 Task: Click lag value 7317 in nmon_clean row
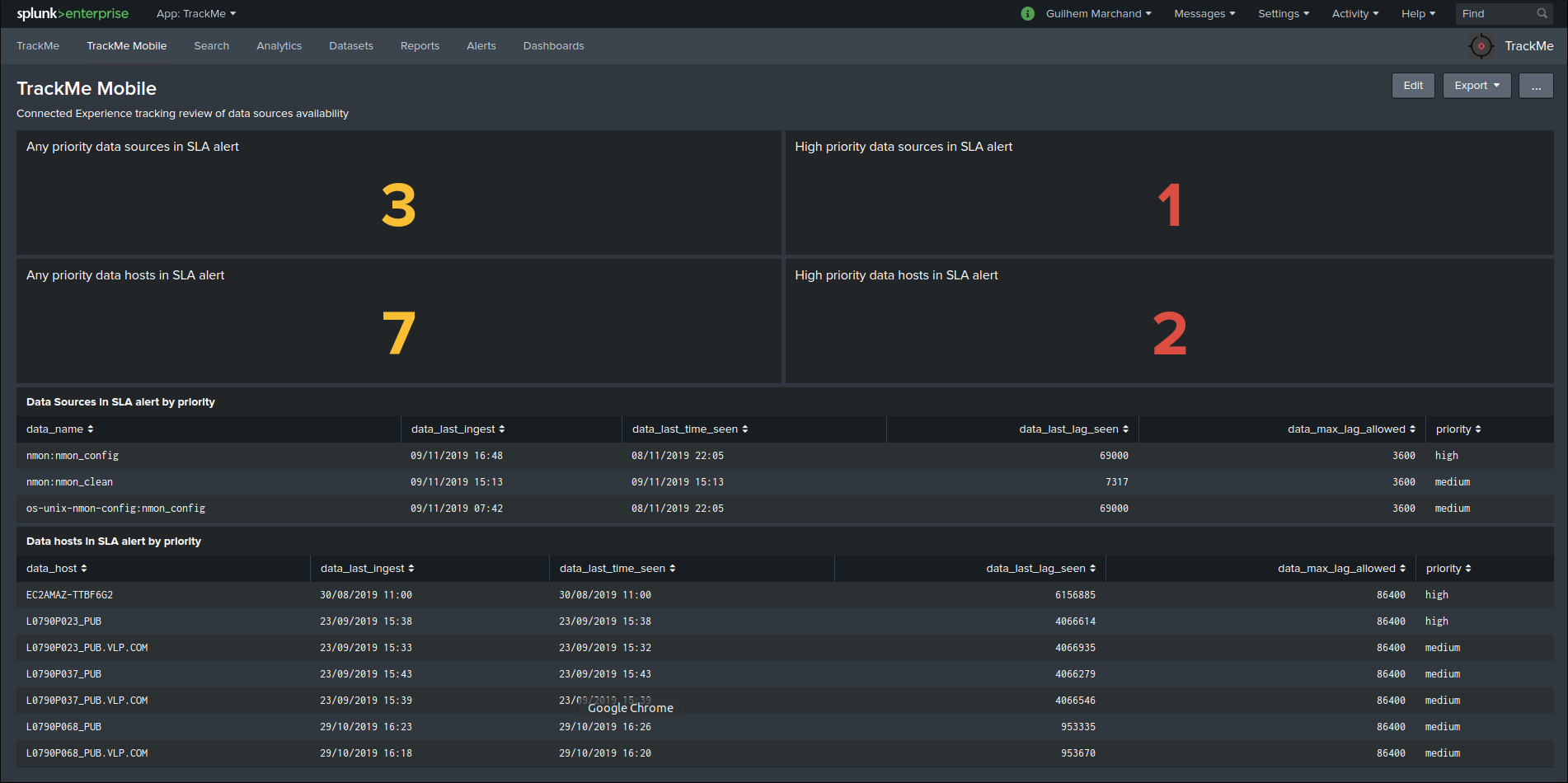click(1117, 482)
